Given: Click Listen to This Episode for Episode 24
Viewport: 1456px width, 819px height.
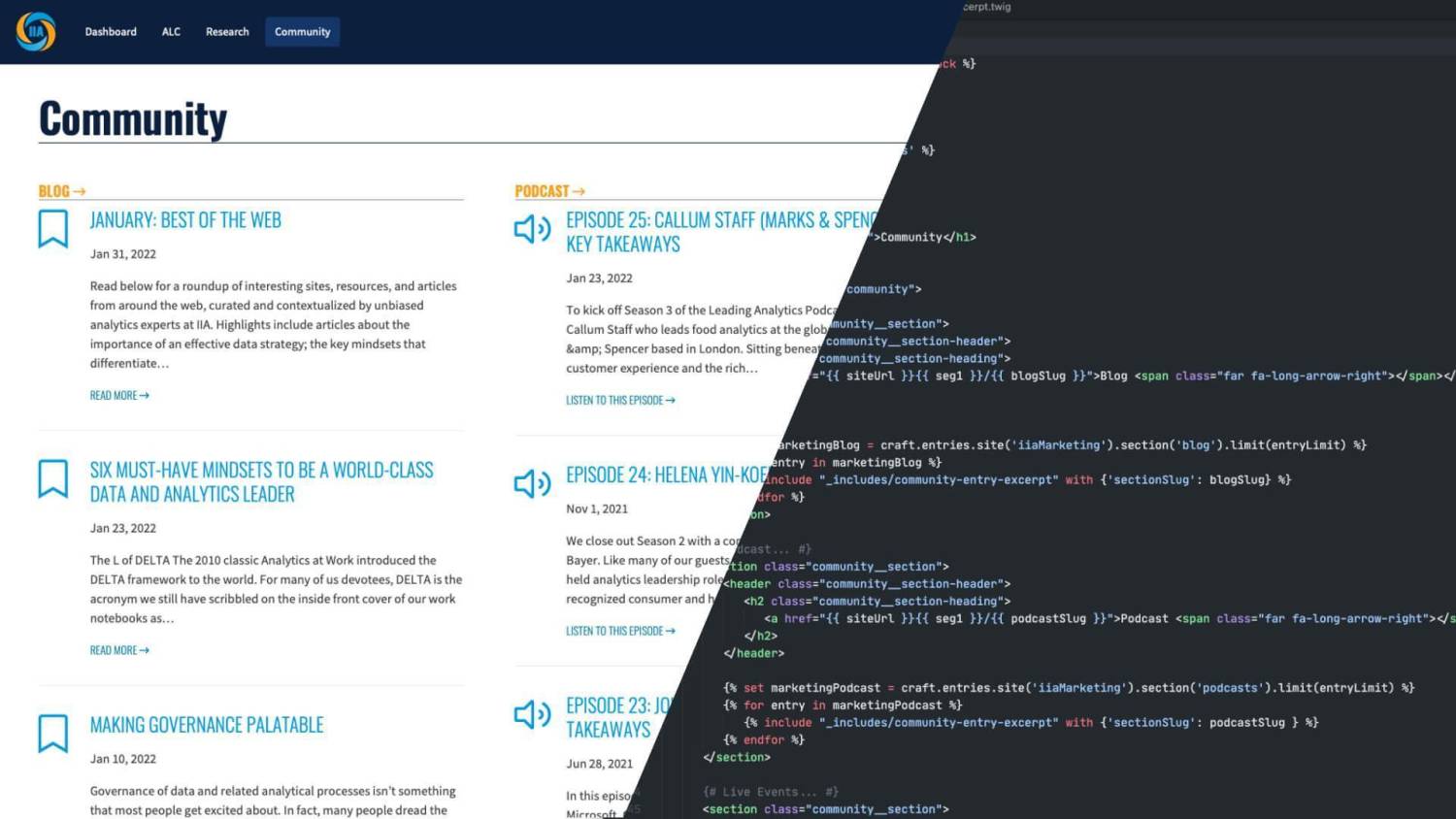Looking at the screenshot, I should click(620, 632).
